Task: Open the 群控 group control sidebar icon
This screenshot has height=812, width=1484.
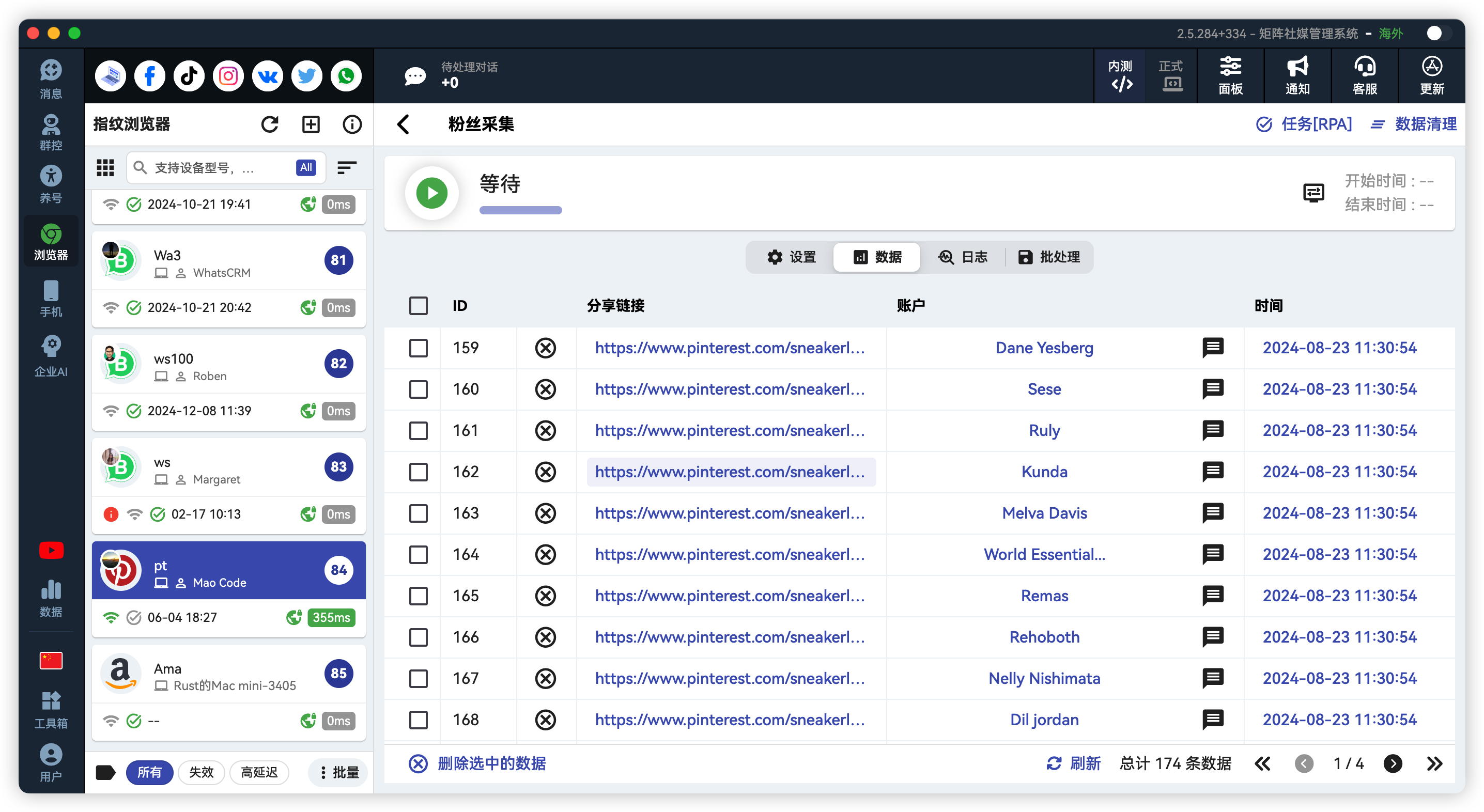Action: click(x=51, y=132)
